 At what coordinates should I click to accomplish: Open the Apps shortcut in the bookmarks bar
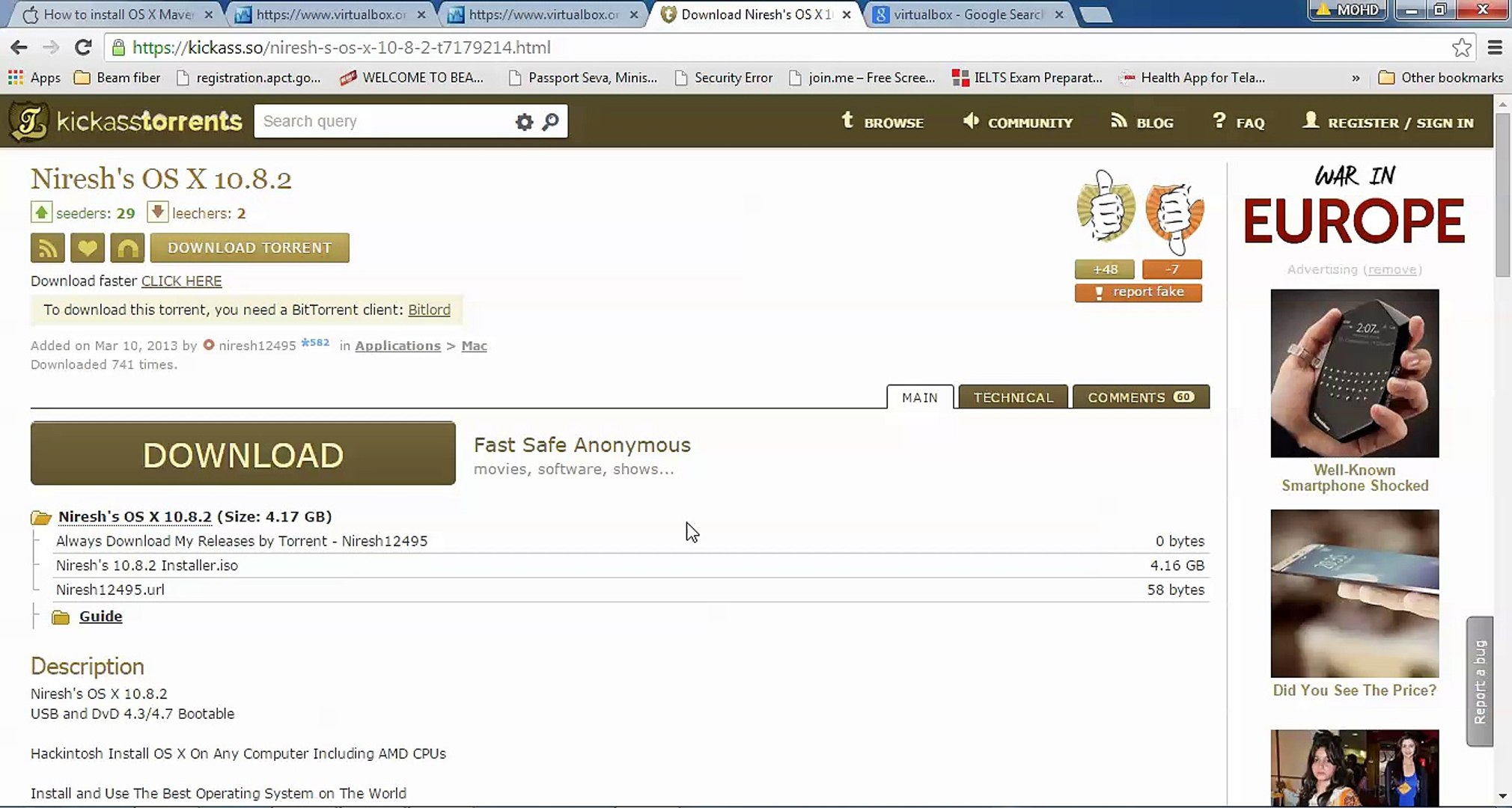[34, 78]
